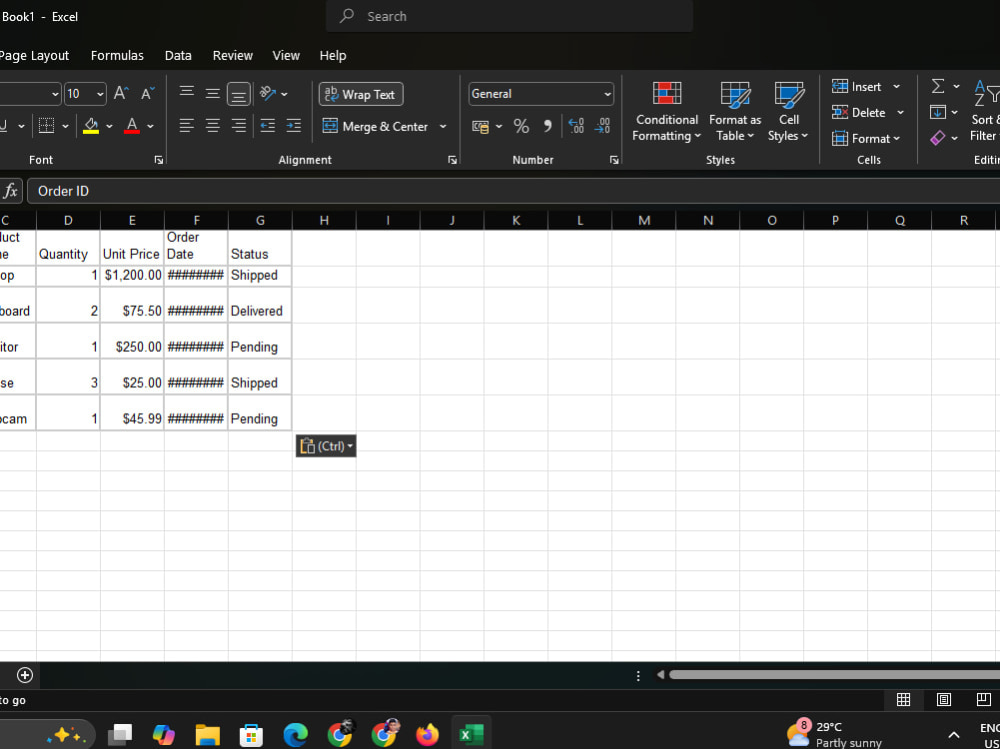1000x749 pixels.
Task: Apply accounting number format icon
Action: 480,126
